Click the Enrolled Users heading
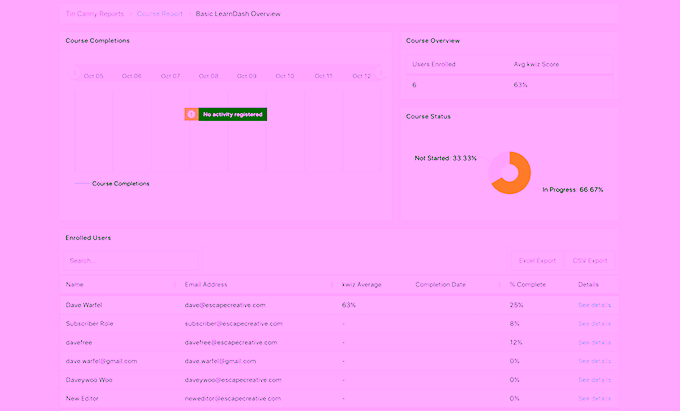The height and width of the screenshot is (411, 680). coord(88,238)
